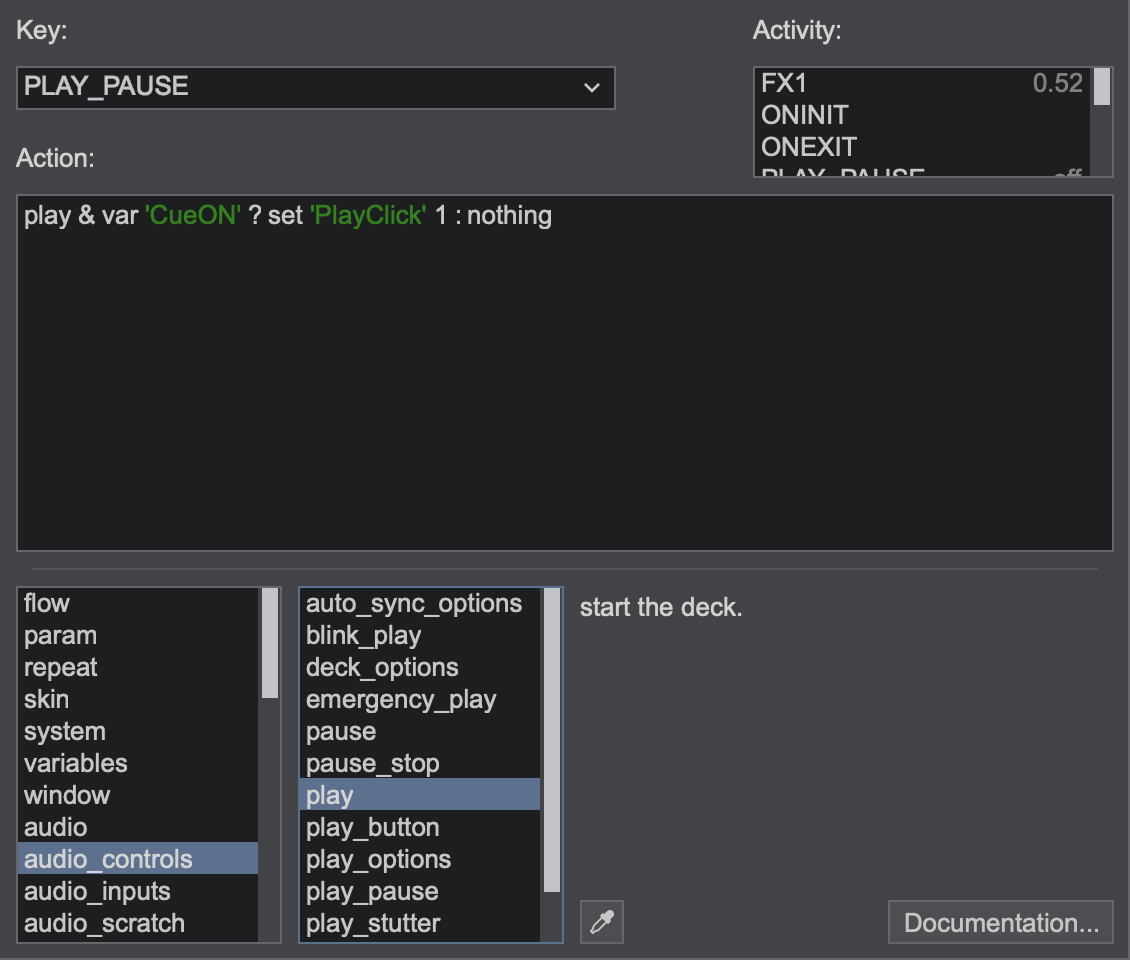Click the Activity list scrollbar thumb
1130x960 pixels.
tap(1102, 86)
